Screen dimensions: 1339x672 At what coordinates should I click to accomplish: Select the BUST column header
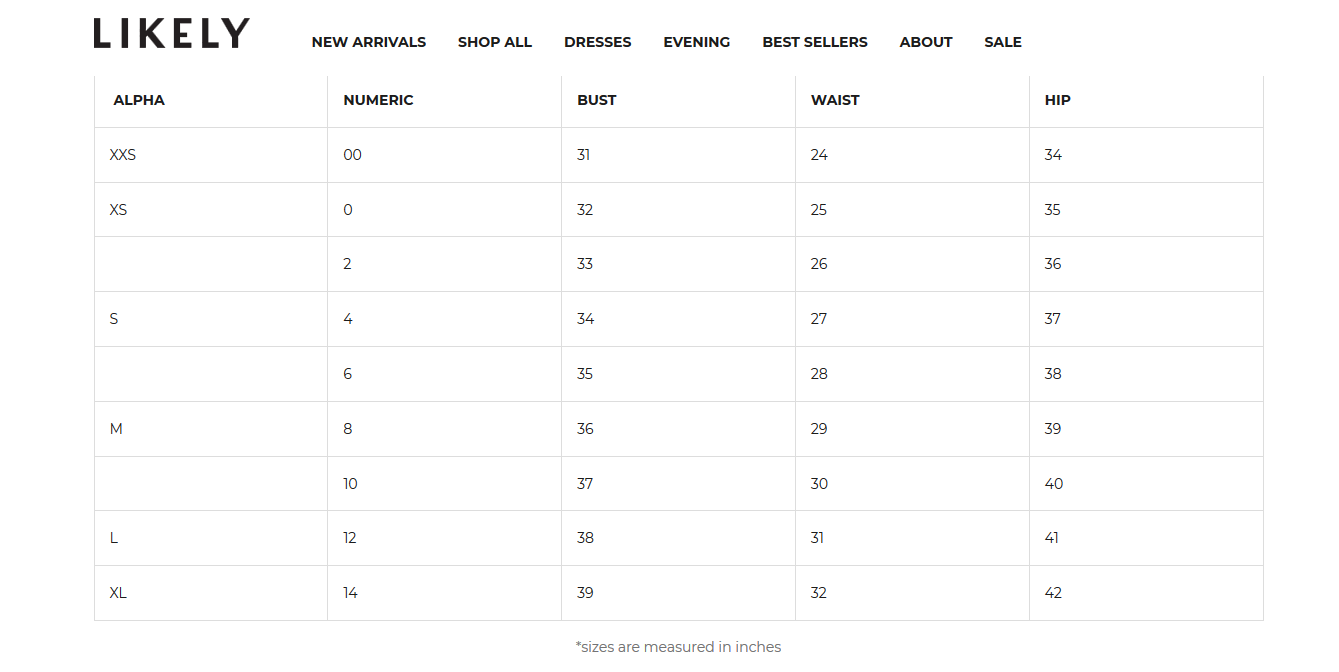[x=596, y=100]
